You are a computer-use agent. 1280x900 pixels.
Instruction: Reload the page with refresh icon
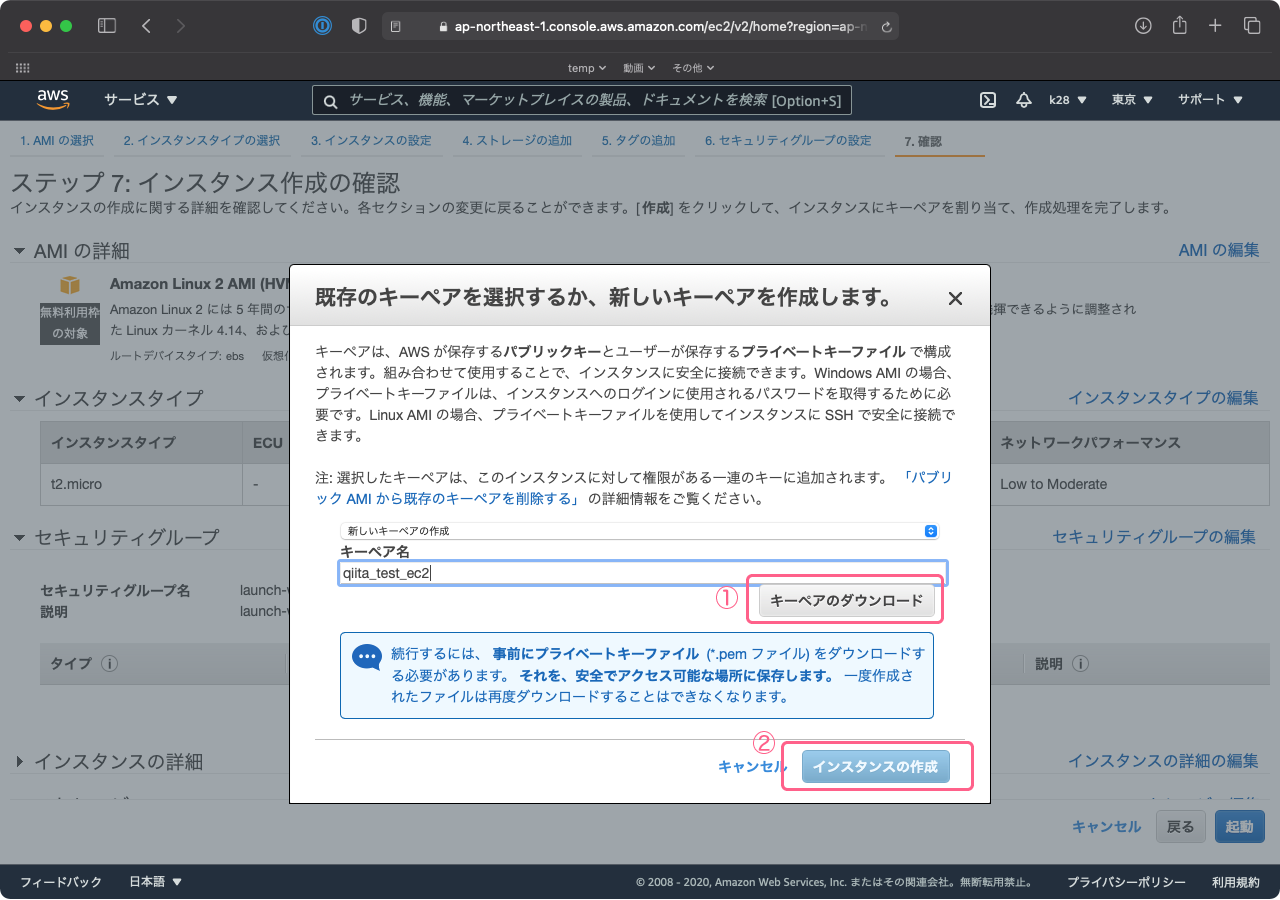[x=886, y=27]
